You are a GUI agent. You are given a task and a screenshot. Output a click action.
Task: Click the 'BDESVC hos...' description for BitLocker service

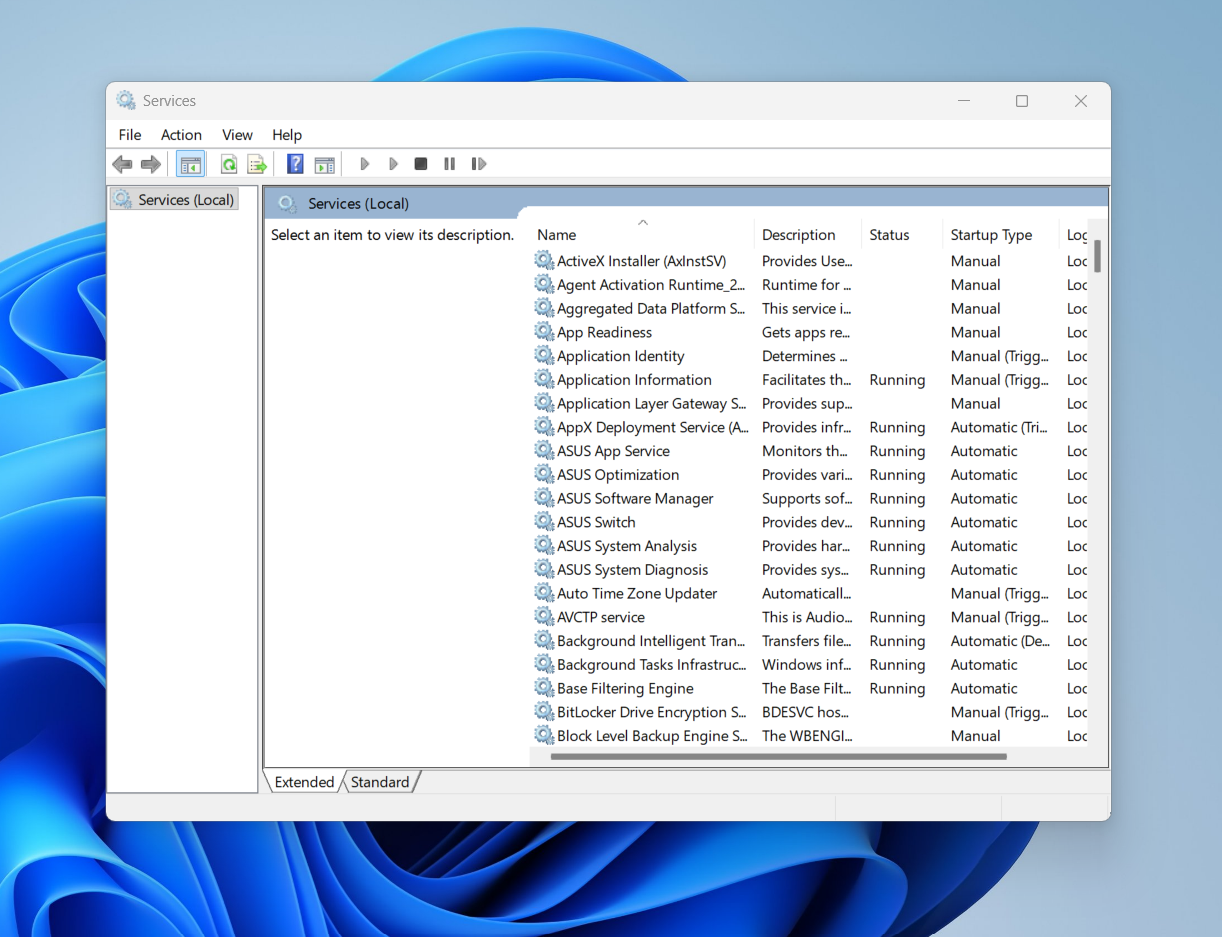pyautogui.click(x=805, y=712)
